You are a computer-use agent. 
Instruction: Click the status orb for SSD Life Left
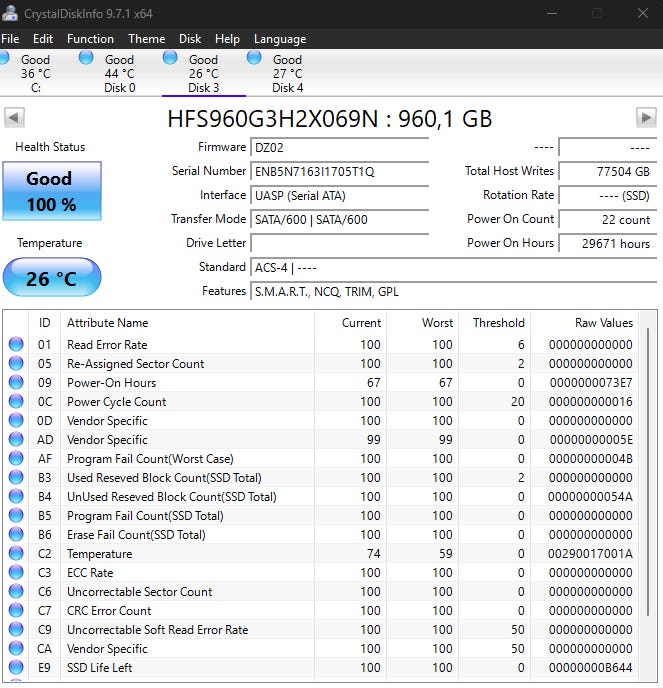point(16,667)
